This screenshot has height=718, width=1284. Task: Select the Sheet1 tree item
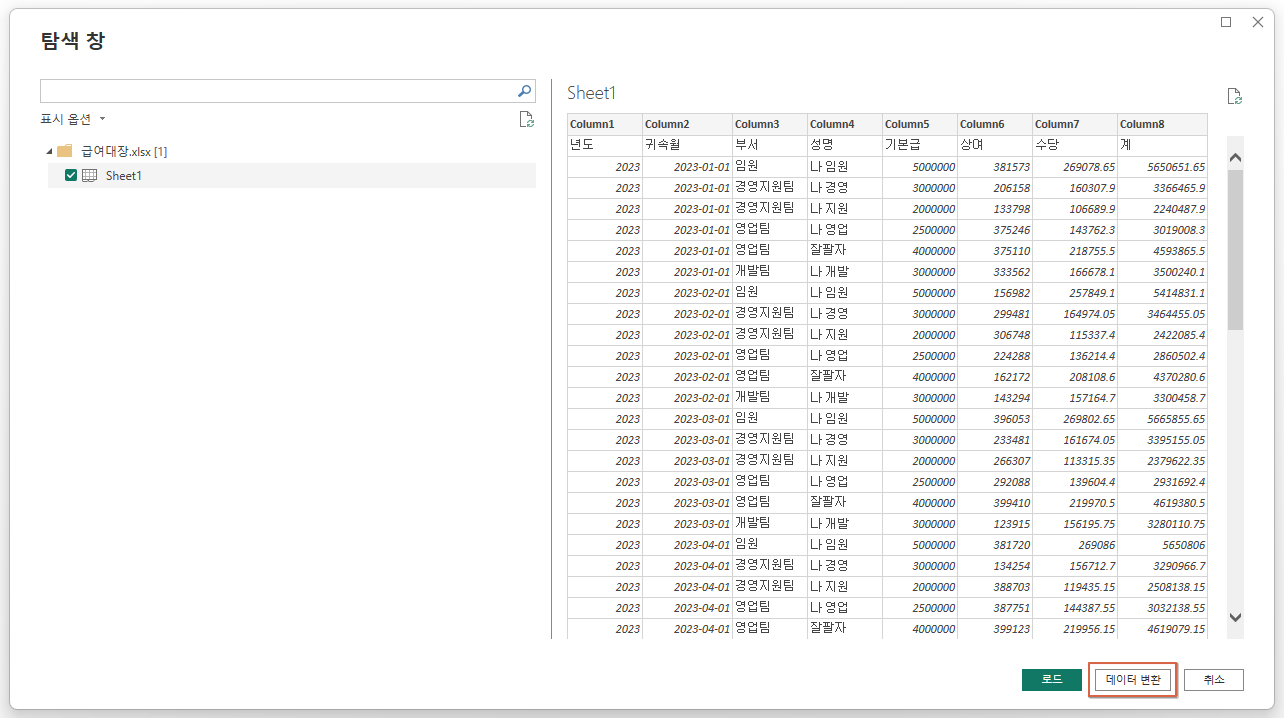tap(292, 175)
